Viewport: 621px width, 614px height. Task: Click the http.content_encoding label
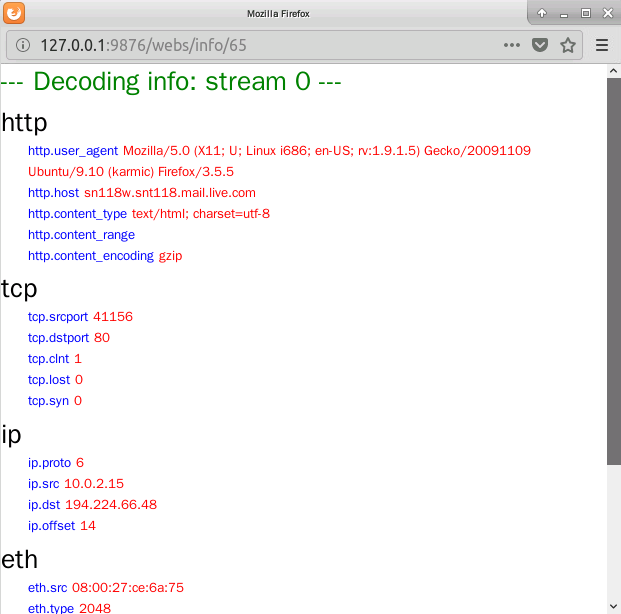(91, 256)
